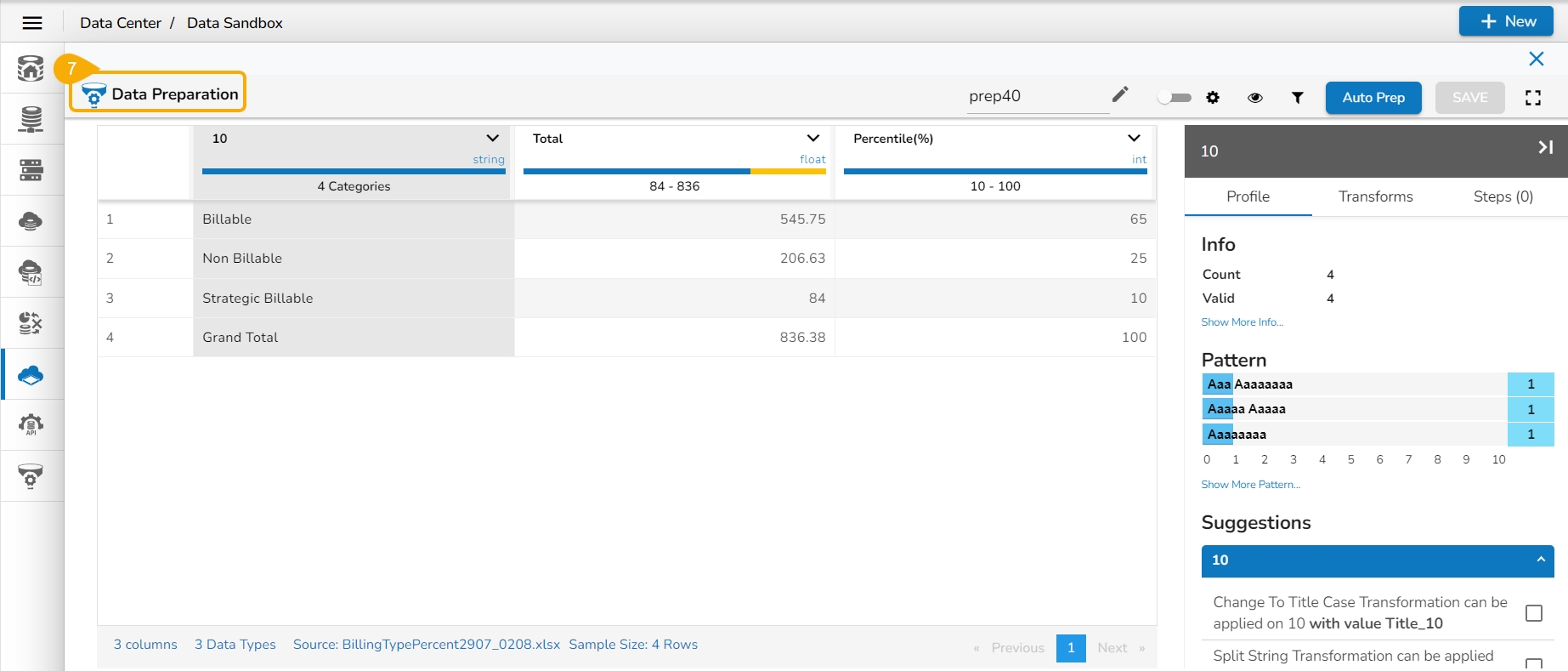1568x671 pixels.
Task: Open the API gear icon in the sidebar
Action: click(31, 424)
